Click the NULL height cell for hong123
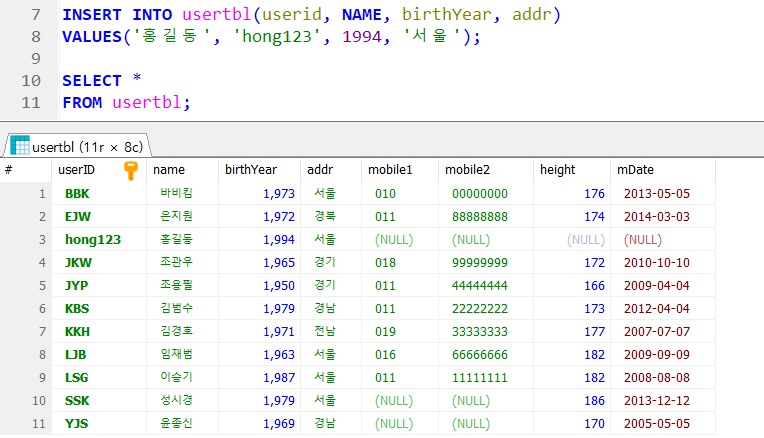764x438 pixels. pyautogui.click(x=585, y=240)
